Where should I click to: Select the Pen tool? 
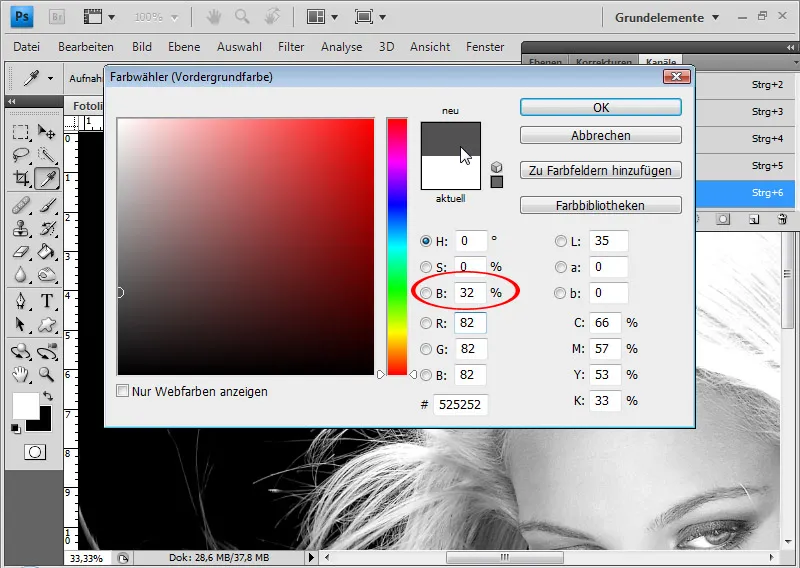(x=20, y=301)
